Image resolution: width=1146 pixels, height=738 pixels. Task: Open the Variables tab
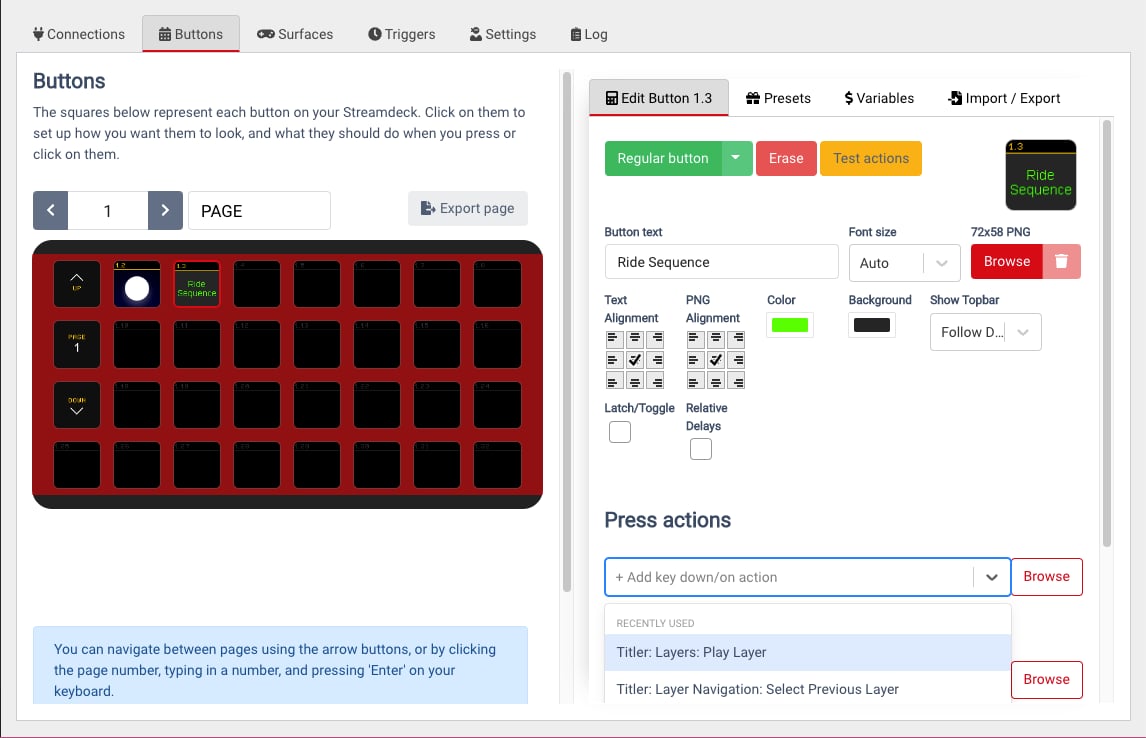tap(879, 98)
